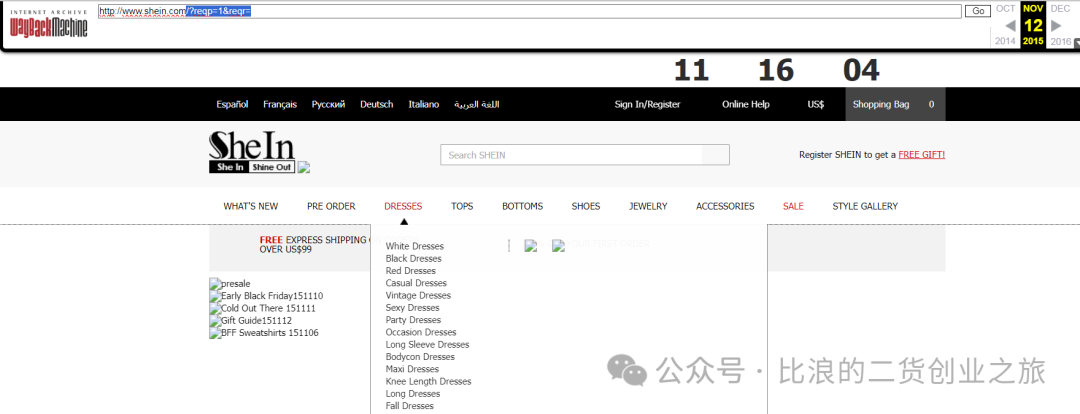Go to previous capture arrow (OCT)

(1010, 26)
